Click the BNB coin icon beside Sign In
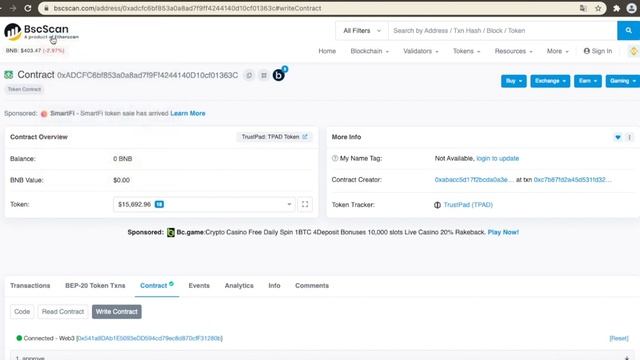The height and width of the screenshot is (360, 640). [633, 51]
